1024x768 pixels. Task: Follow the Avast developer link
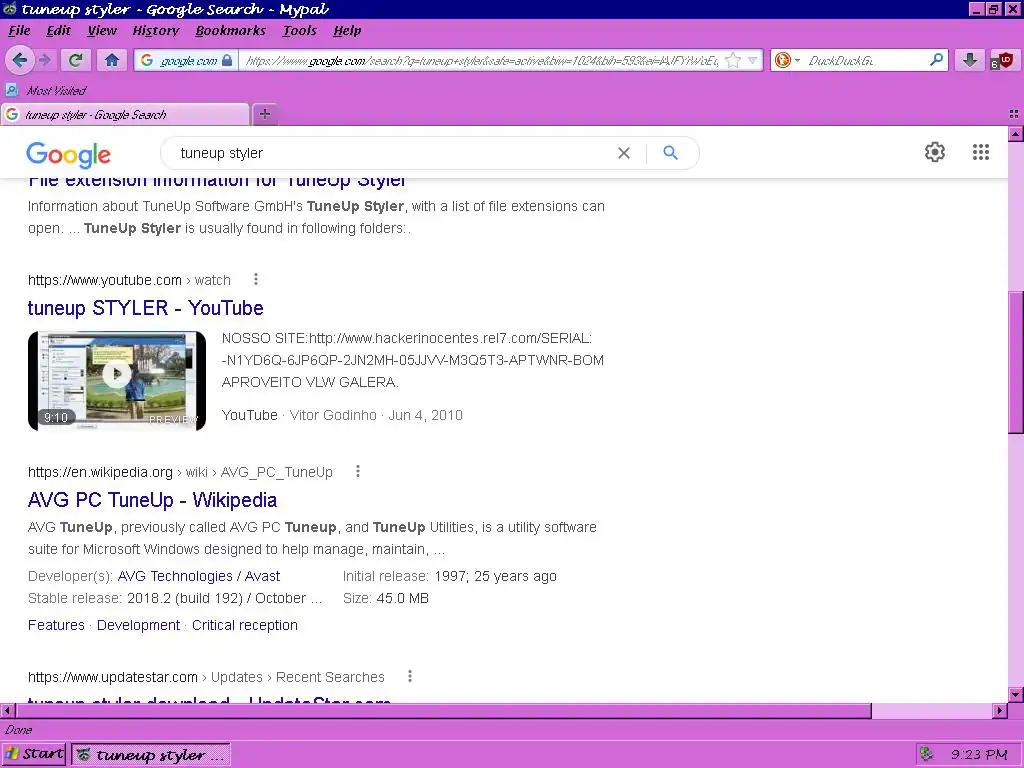click(262, 576)
